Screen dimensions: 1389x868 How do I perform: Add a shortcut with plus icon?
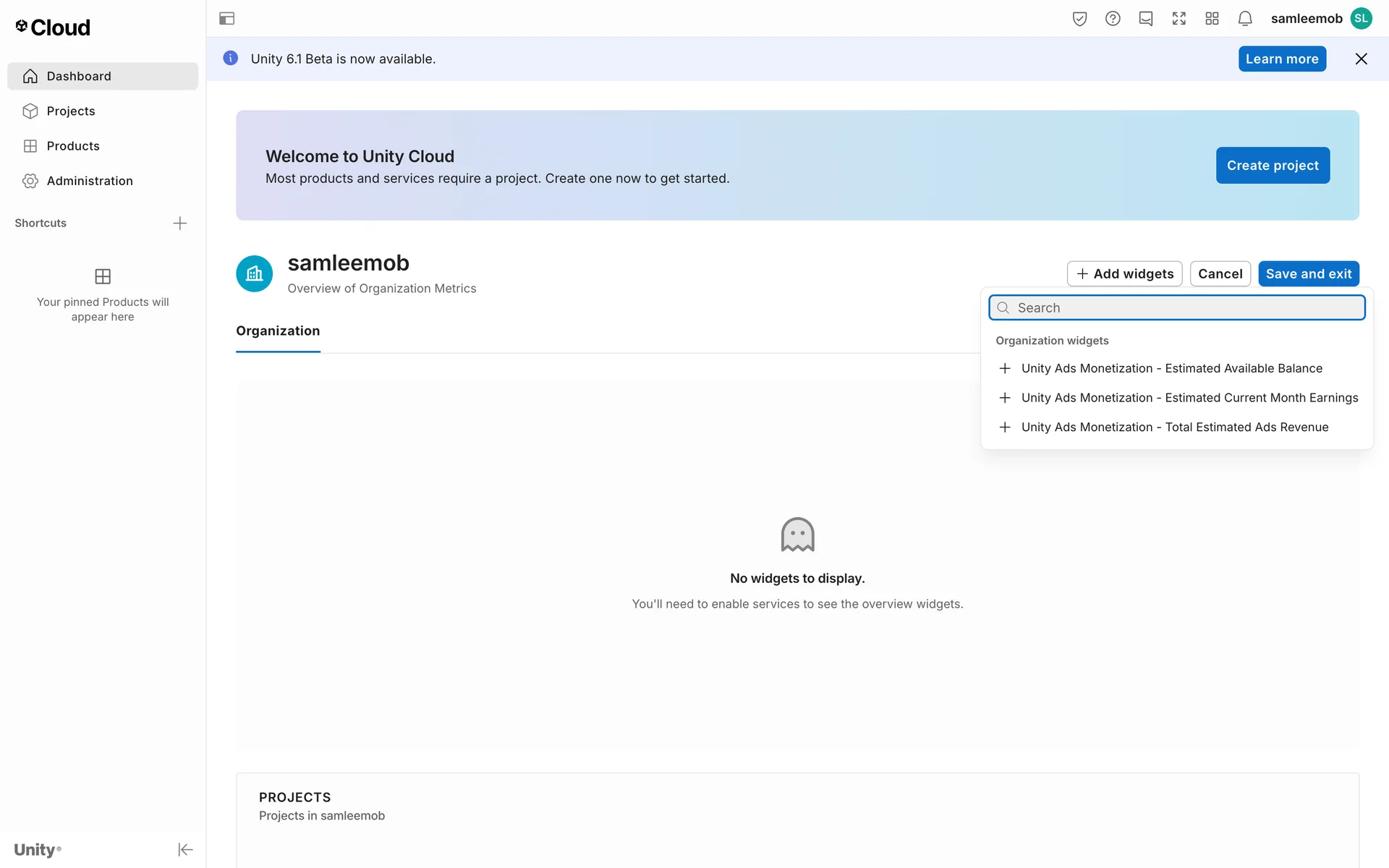coord(180,224)
